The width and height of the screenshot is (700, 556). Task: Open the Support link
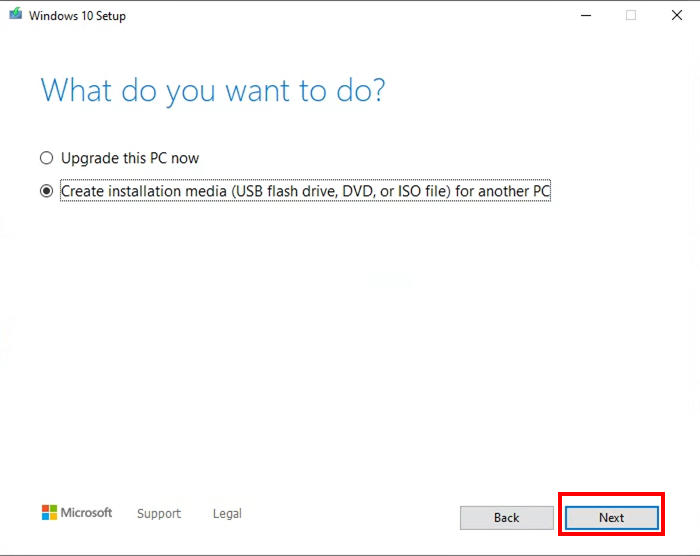click(x=159, y=514)
